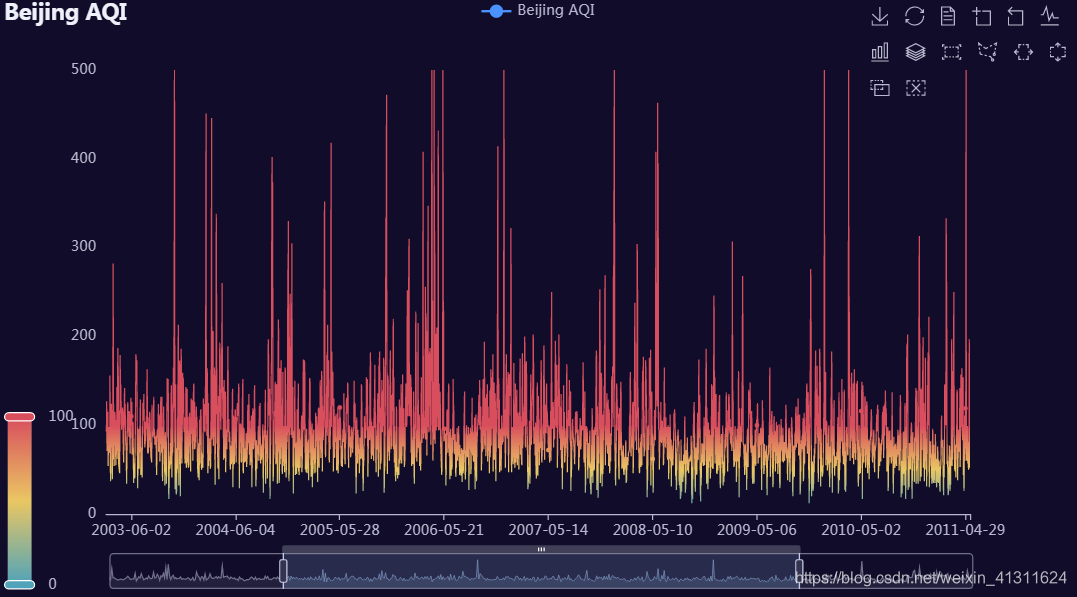Click the 200 y-axis label
Viewport: 1077px width, 597px height.
84,335
